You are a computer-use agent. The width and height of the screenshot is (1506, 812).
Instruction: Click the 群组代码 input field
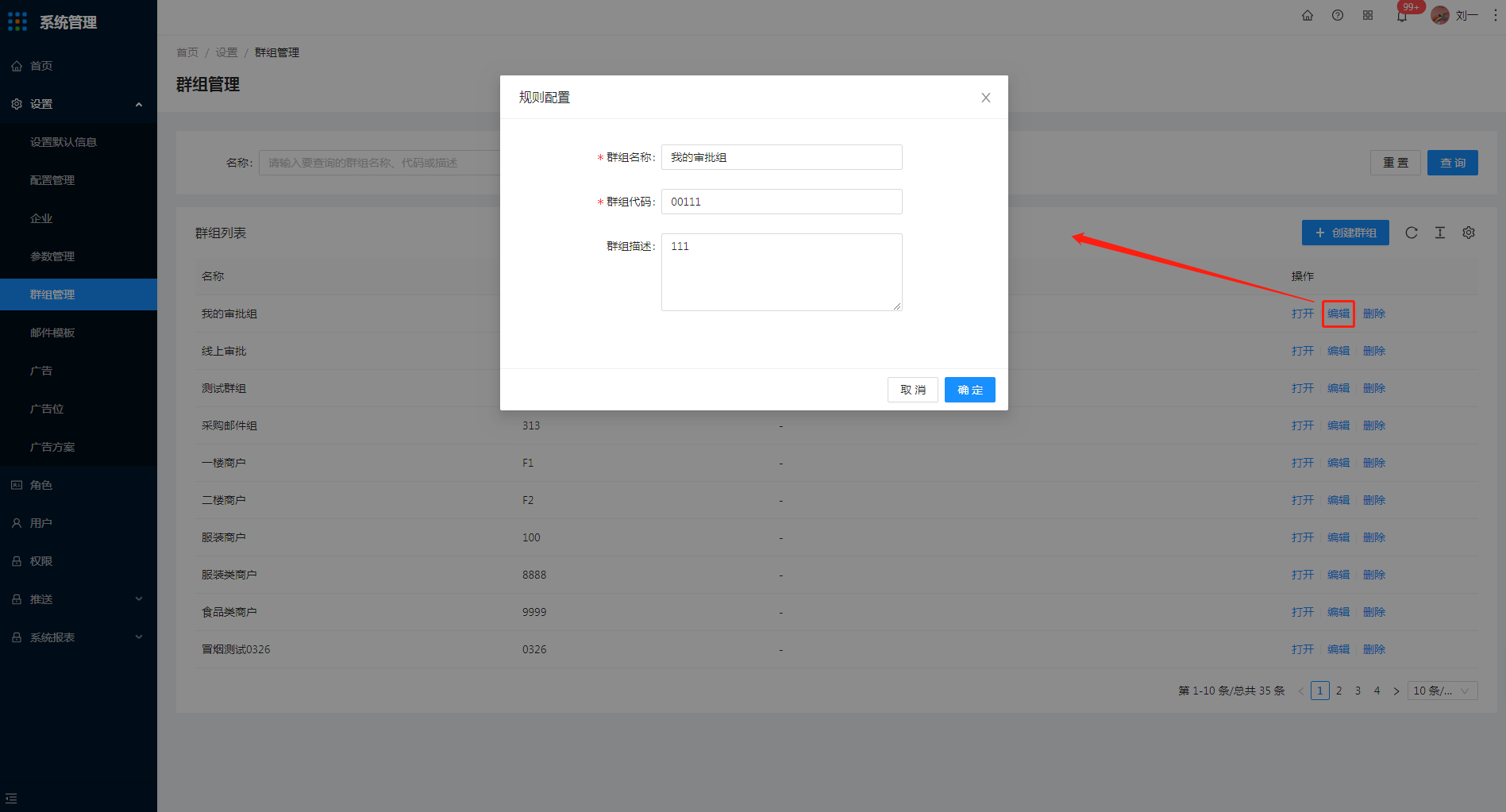[782, 202]
